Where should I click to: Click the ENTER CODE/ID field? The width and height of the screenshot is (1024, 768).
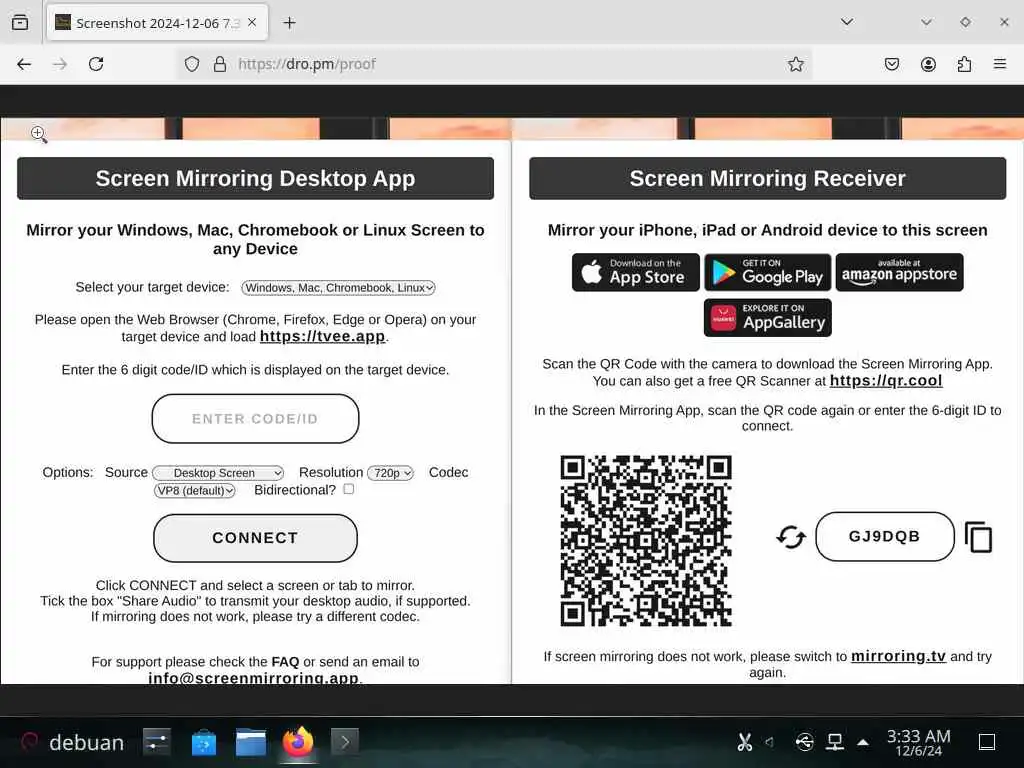point(255,419)
